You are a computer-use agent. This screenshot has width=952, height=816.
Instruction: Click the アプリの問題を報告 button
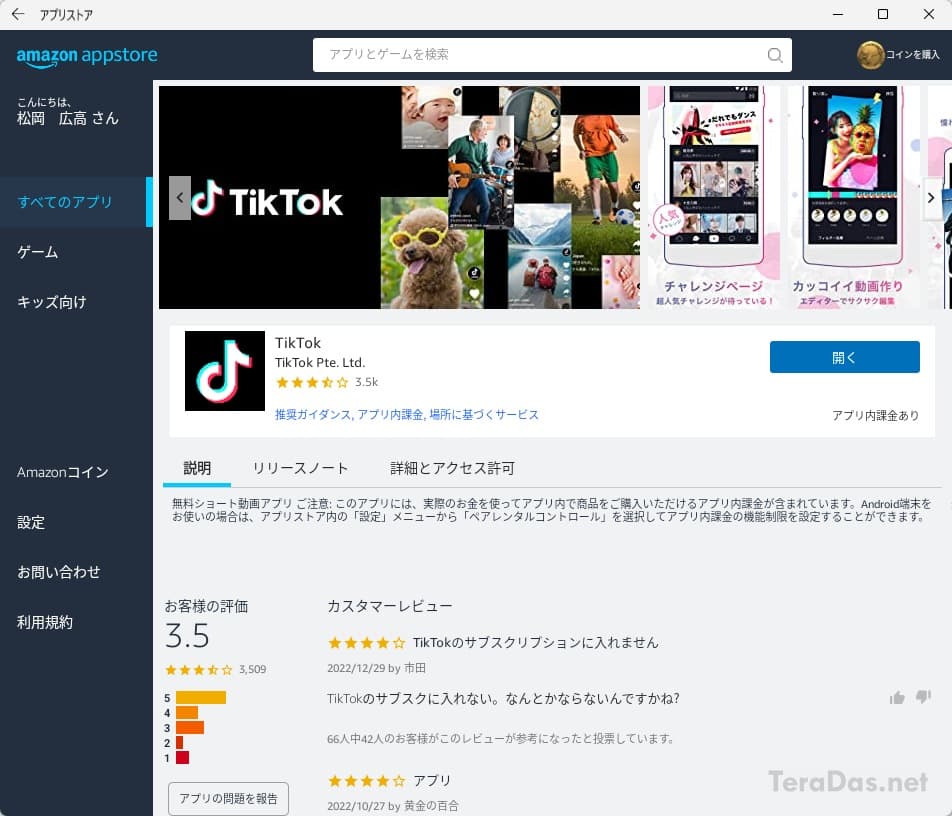coord(228,798)
